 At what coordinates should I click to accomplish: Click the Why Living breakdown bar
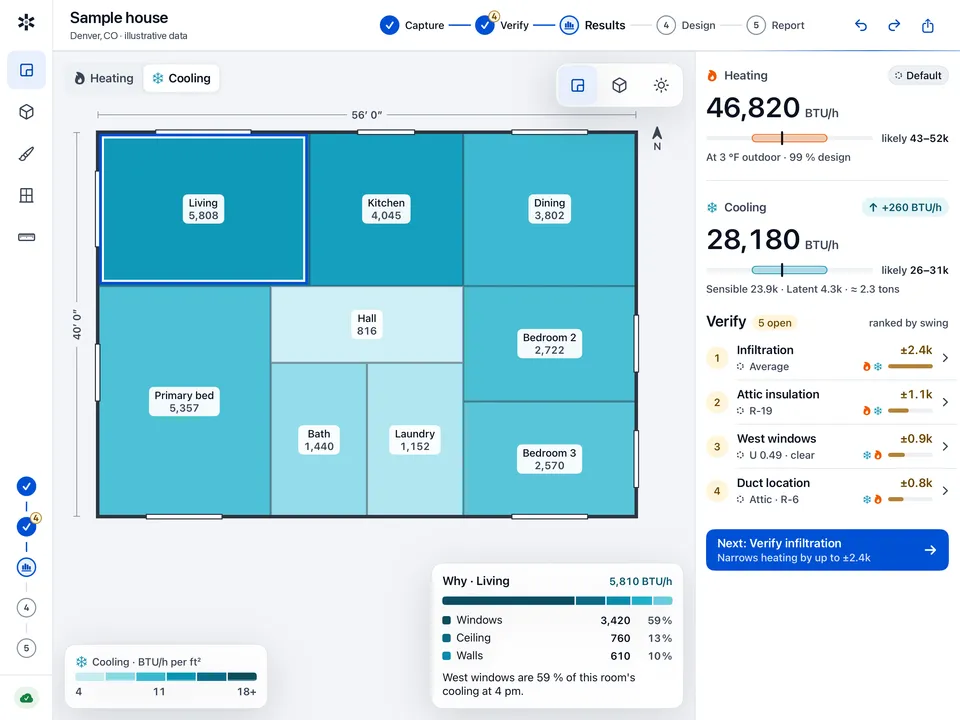[557, 601]
